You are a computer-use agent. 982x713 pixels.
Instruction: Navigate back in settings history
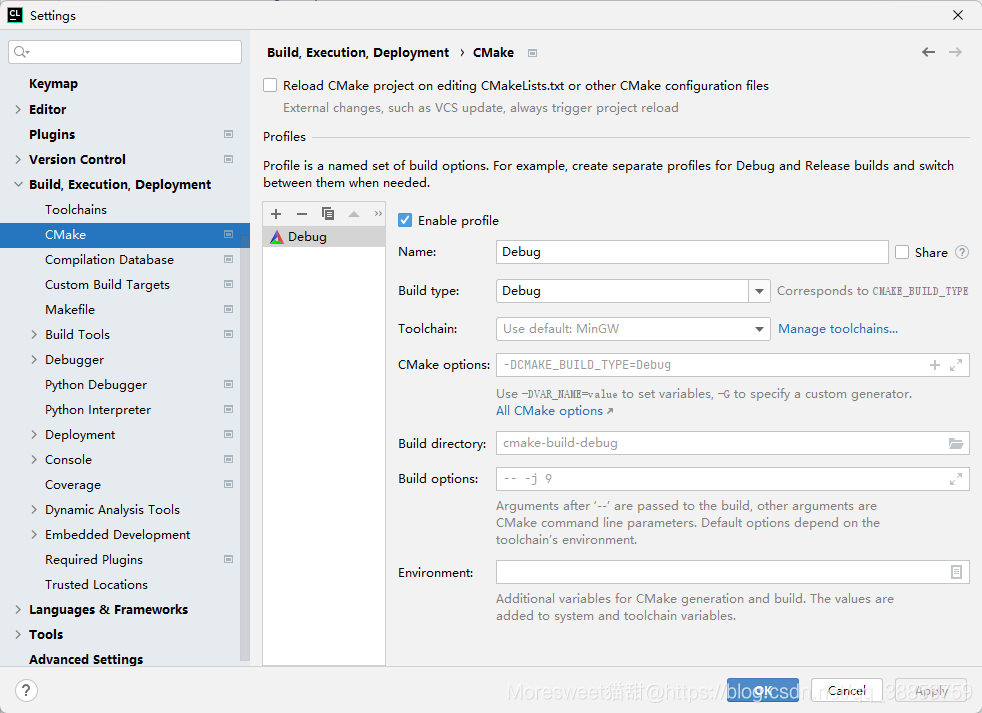pos(928,52)
